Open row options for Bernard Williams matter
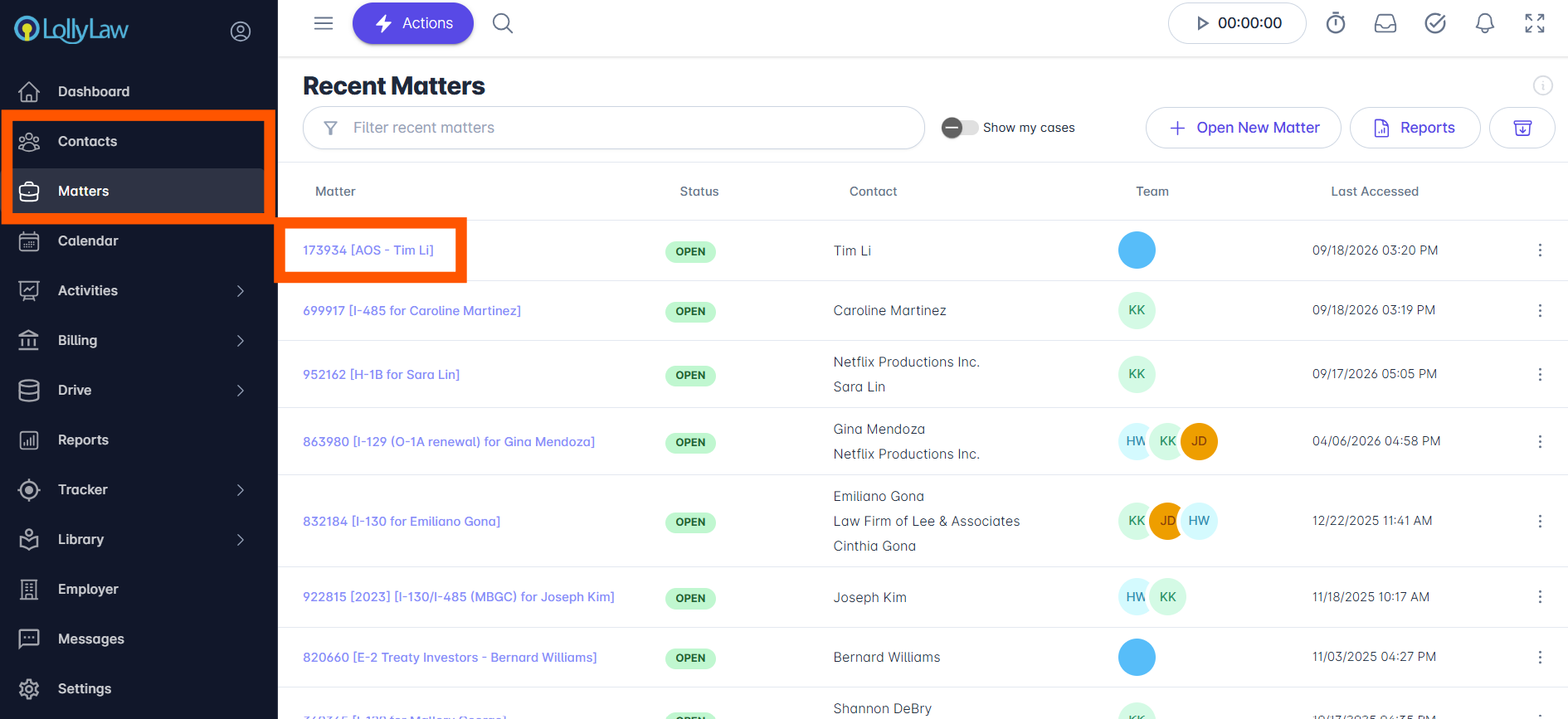1568x719 pixels. (1540, 657)
